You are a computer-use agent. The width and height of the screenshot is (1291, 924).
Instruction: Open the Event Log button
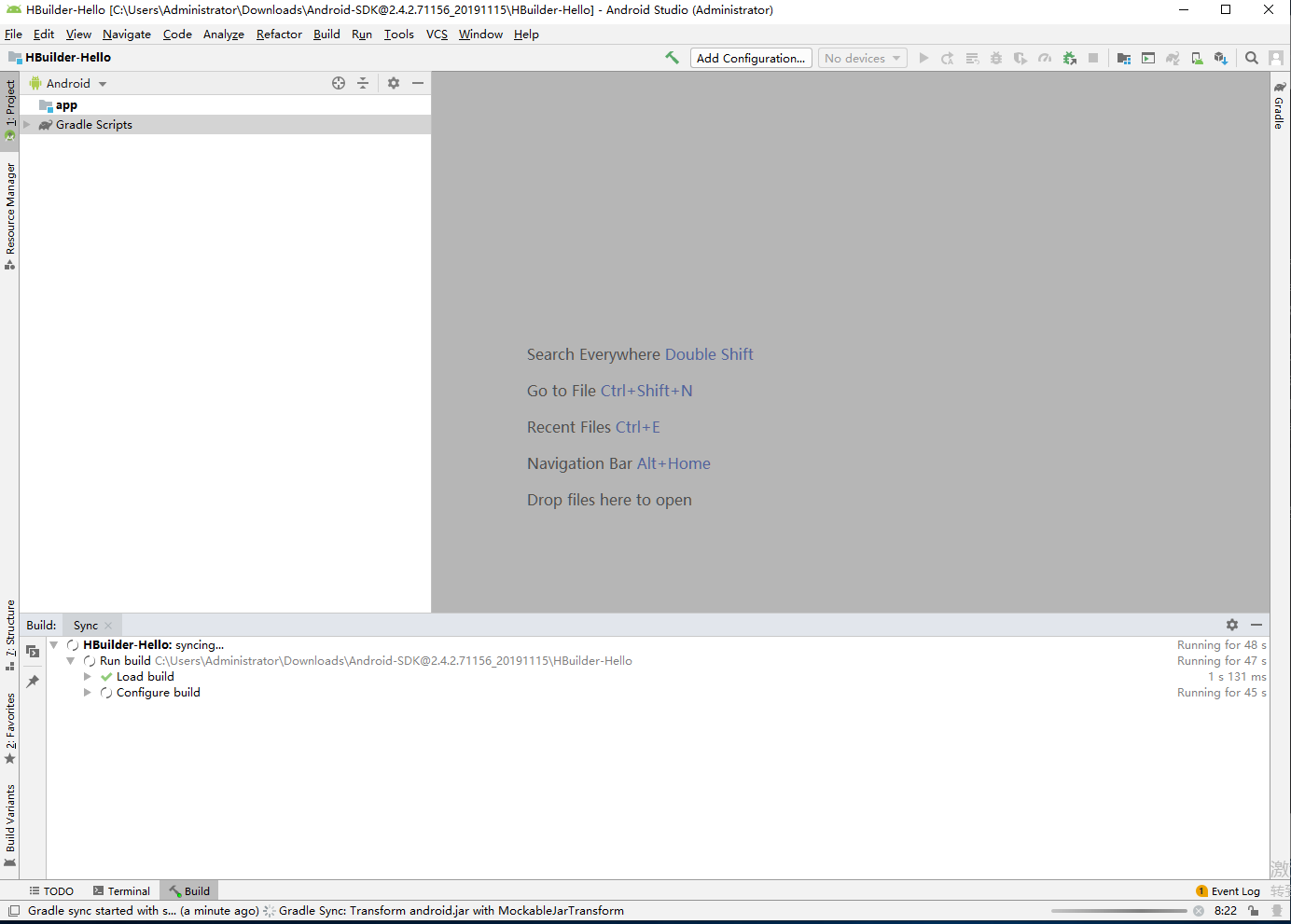1228,890
